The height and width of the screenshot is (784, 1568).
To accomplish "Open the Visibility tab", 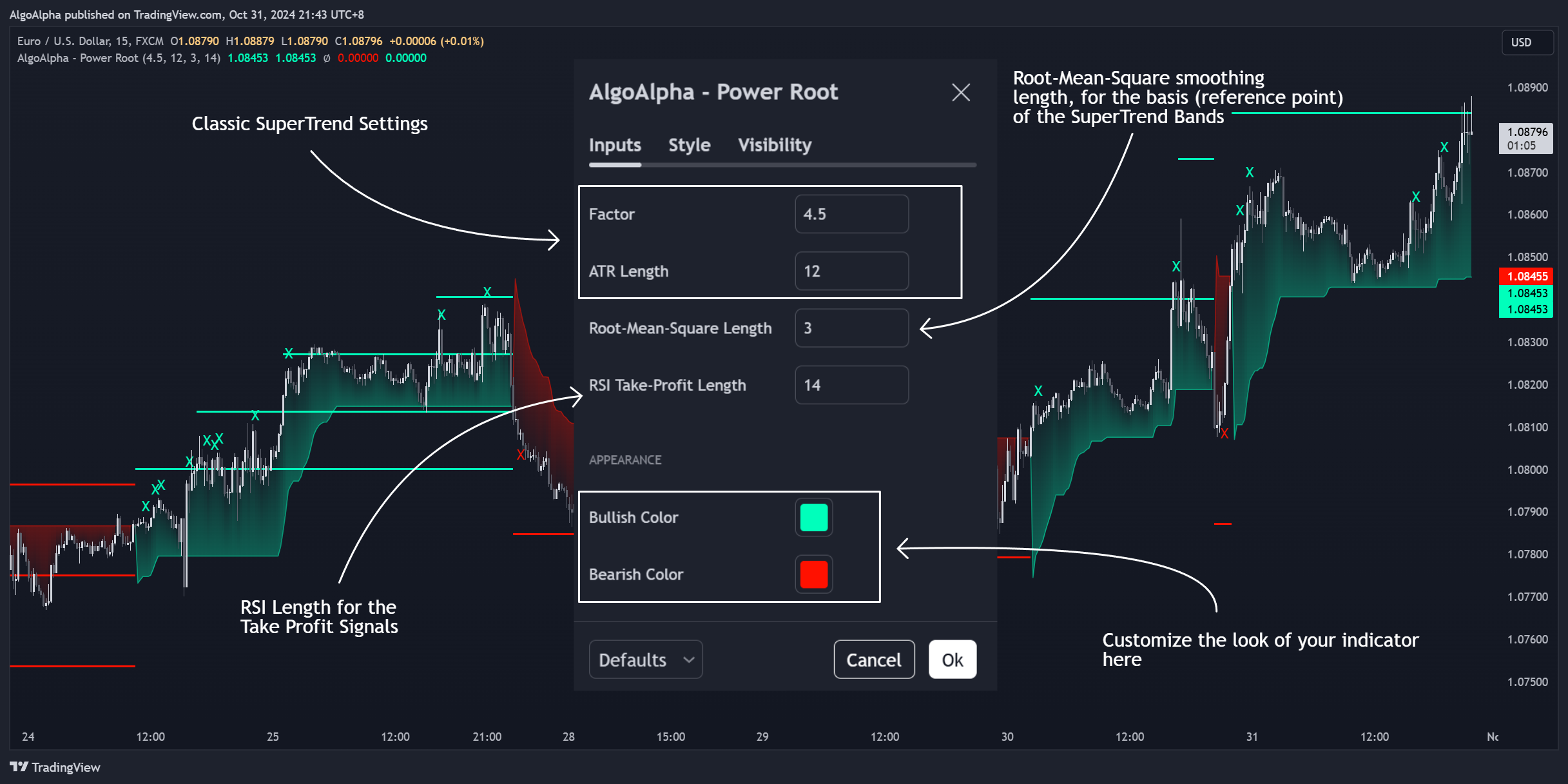I will (x=775, y=145).
